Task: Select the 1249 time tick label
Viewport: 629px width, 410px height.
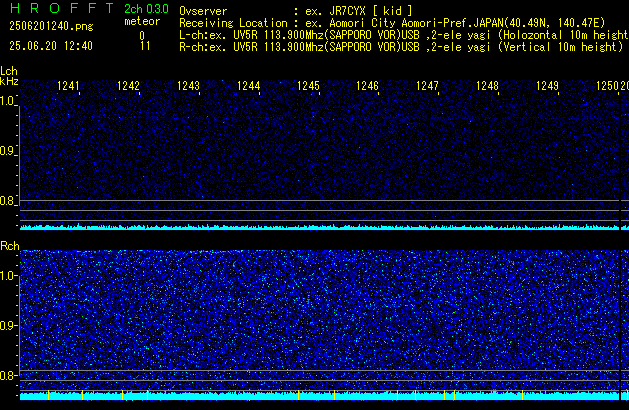Action: pyautogui.click(x=548, y=86)
